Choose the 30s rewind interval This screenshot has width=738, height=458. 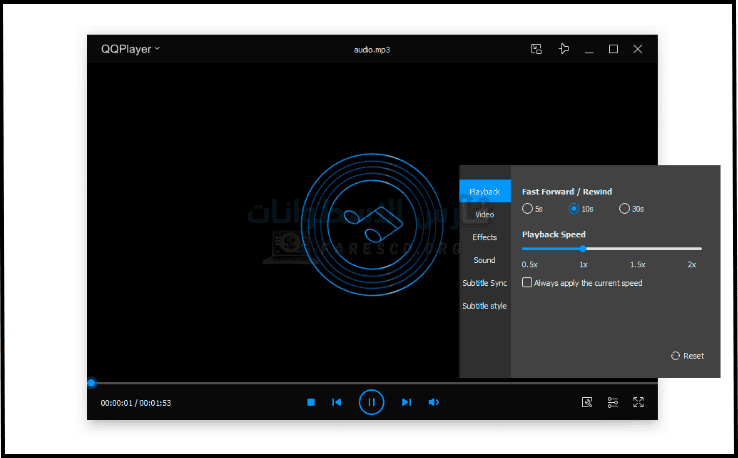tap(625, 209)
